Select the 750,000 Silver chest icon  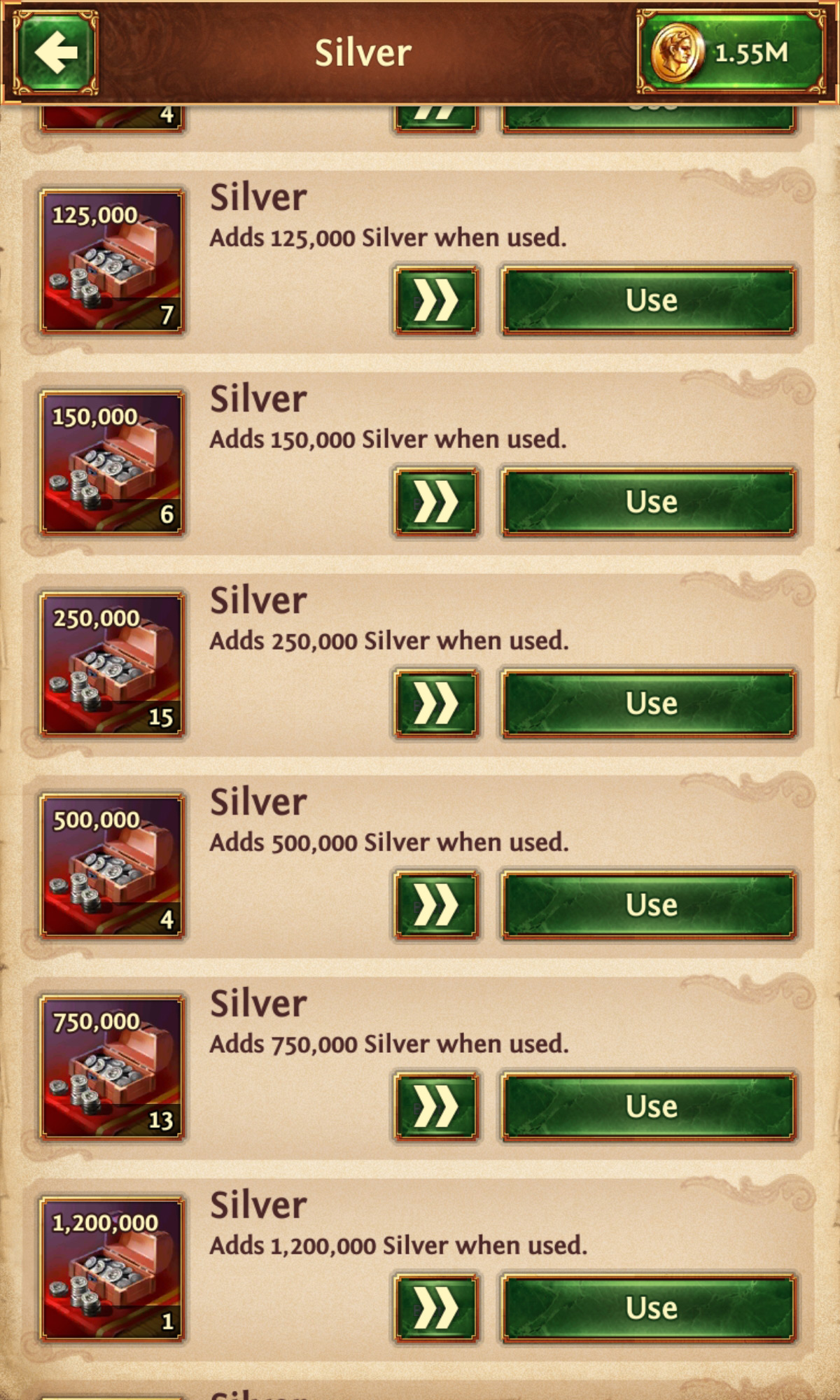click(112, 1067)
